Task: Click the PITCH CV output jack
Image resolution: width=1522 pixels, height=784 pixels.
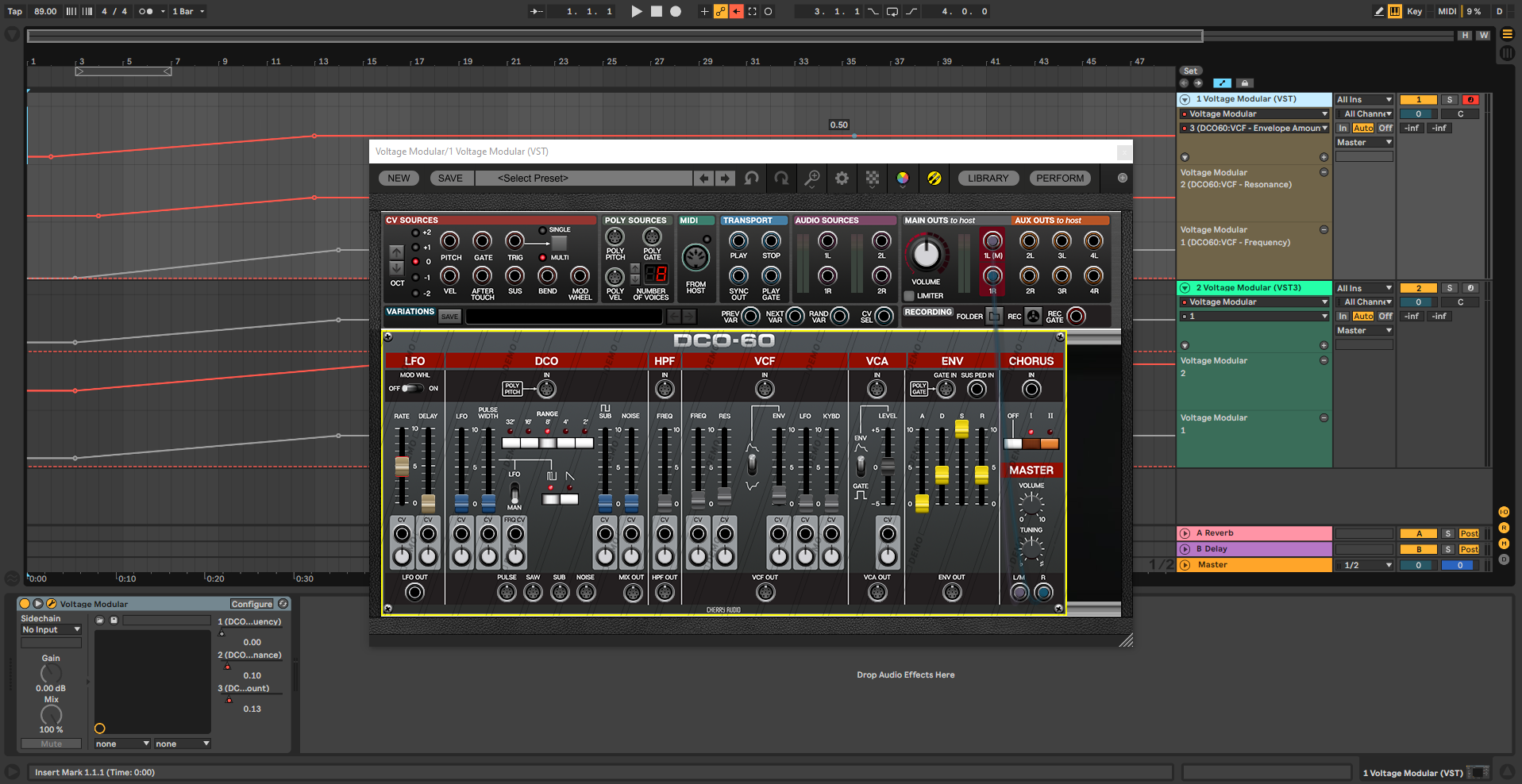Action: [450, 240]
